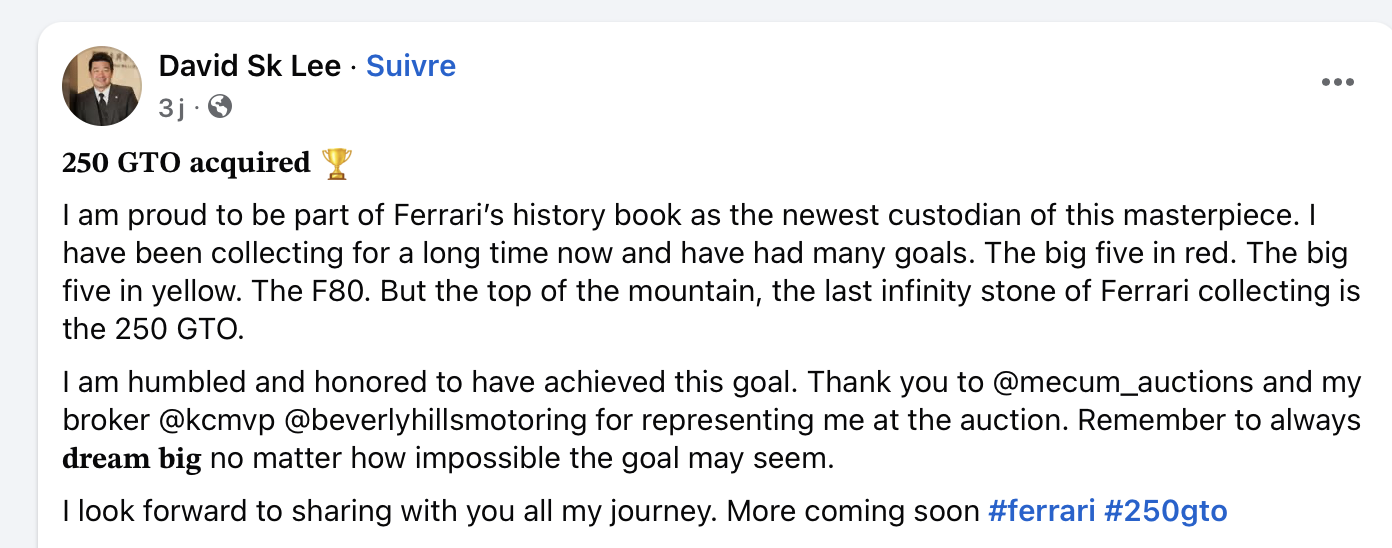Open David Sk Lee's profile picture
Viewport: 1392px width, 548px height.
(102, 86)
